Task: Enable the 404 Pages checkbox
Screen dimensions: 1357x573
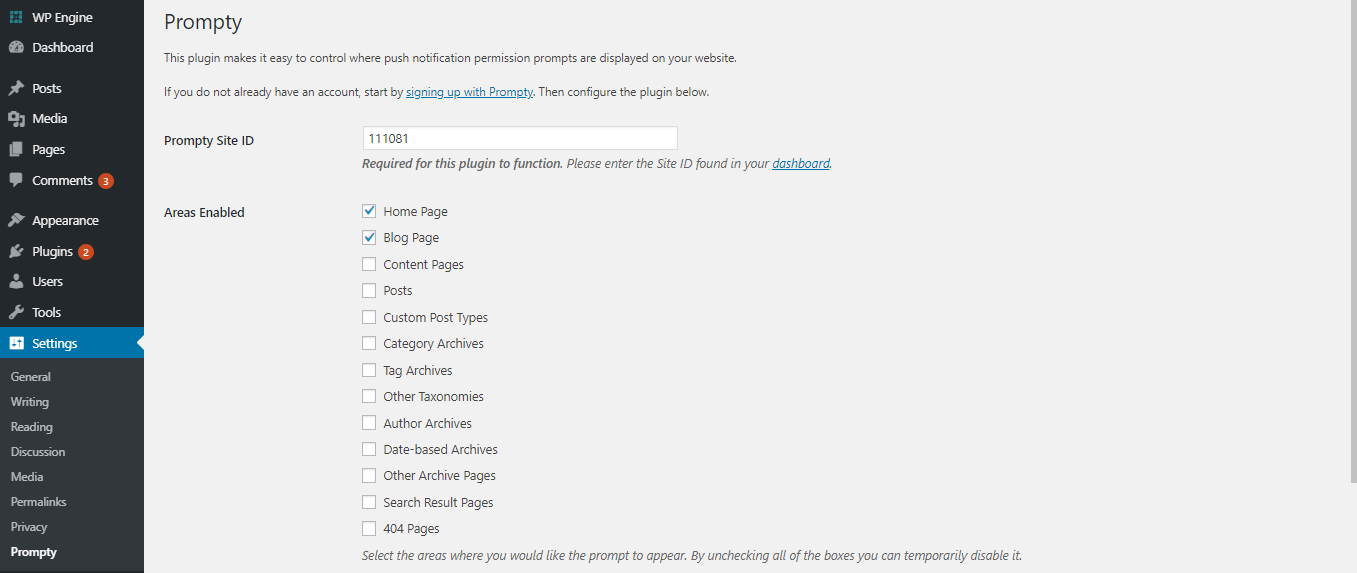Action: [x=369, y=528]
